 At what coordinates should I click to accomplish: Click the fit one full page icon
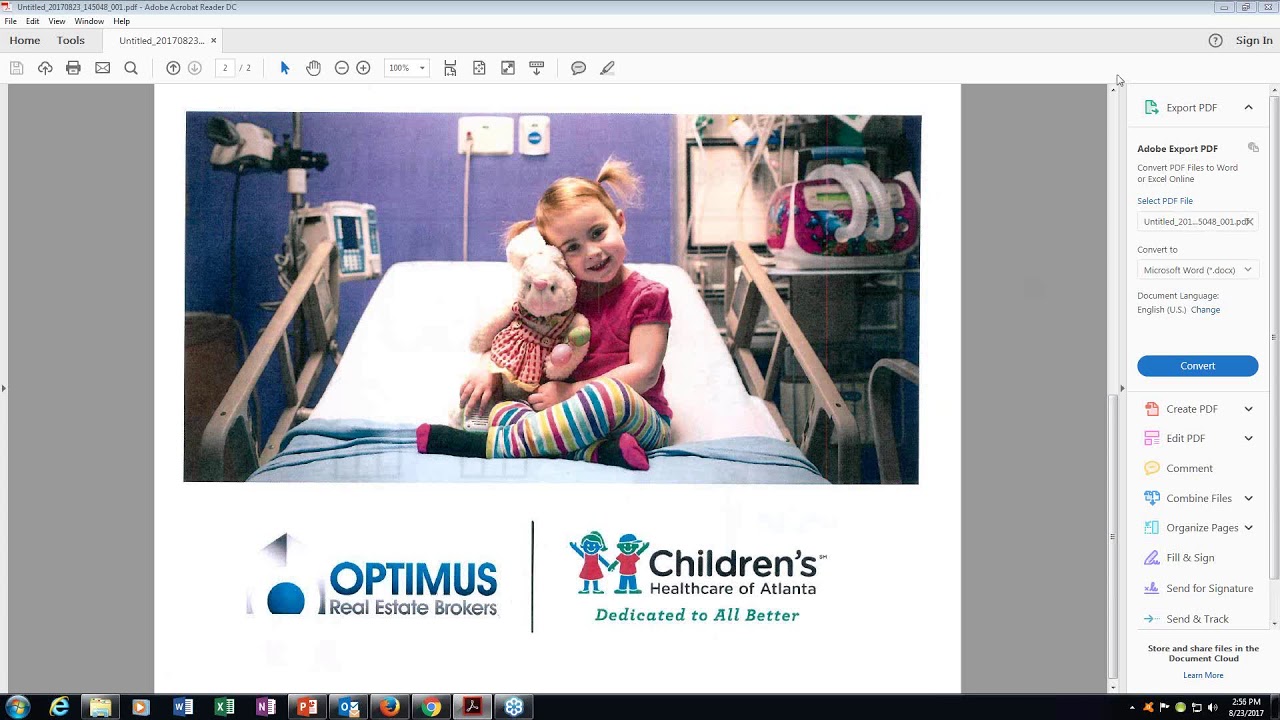[479, 68]
